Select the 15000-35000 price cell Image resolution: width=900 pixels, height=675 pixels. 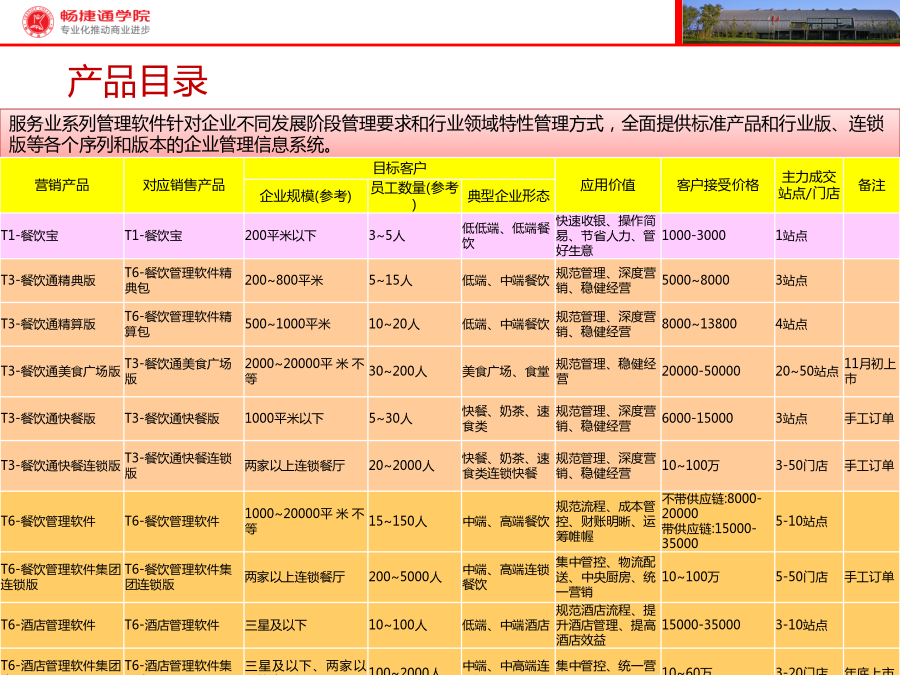[717, 625]
